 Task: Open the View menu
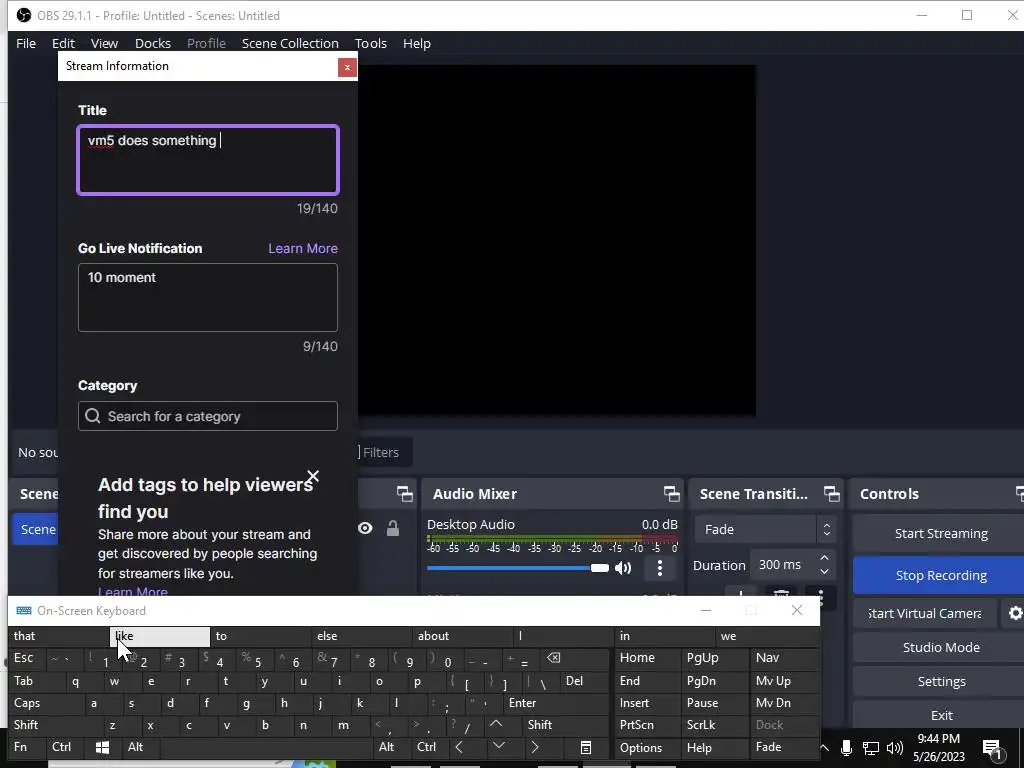pyautogui.click(x=104, y=44)
